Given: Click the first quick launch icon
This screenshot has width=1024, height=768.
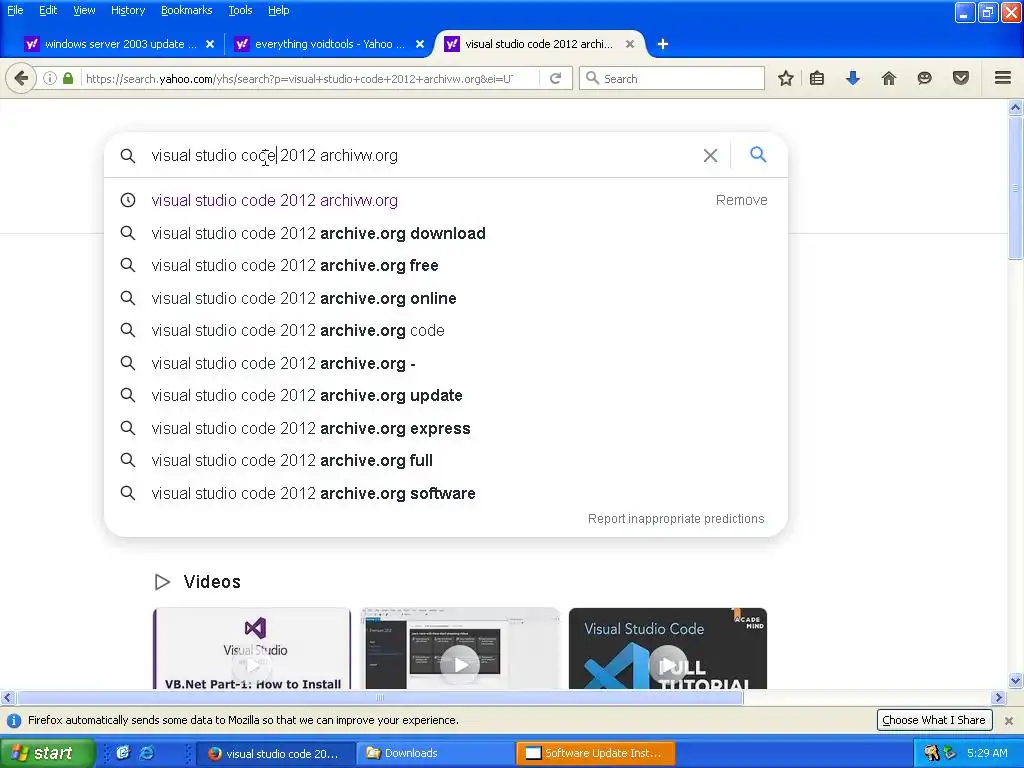Looking at the screenshot, I should click(x=123, y=753).
